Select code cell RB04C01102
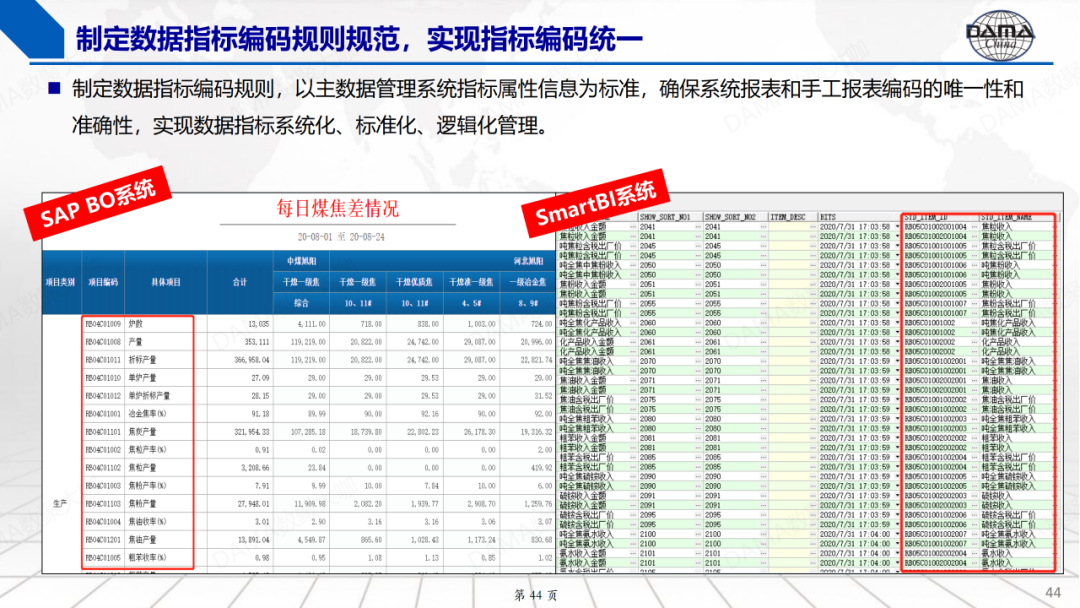Viewport: 1080px width, 608px height. [103, 468]
